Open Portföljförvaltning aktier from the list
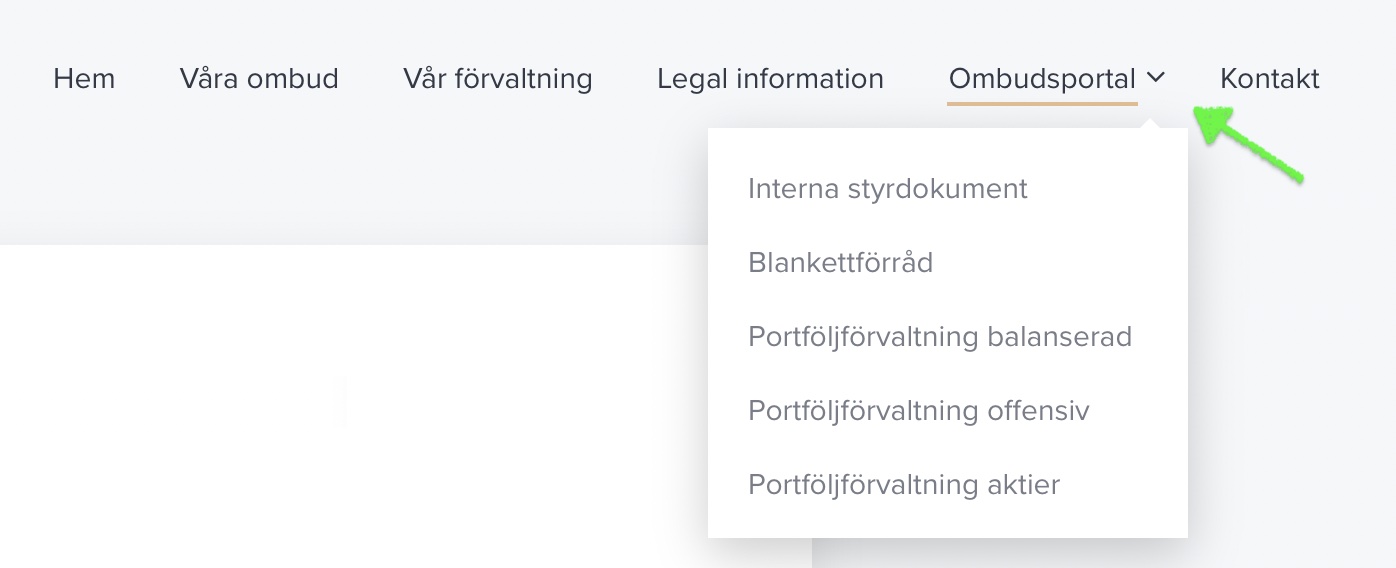1396x568 pixels. 904,485
